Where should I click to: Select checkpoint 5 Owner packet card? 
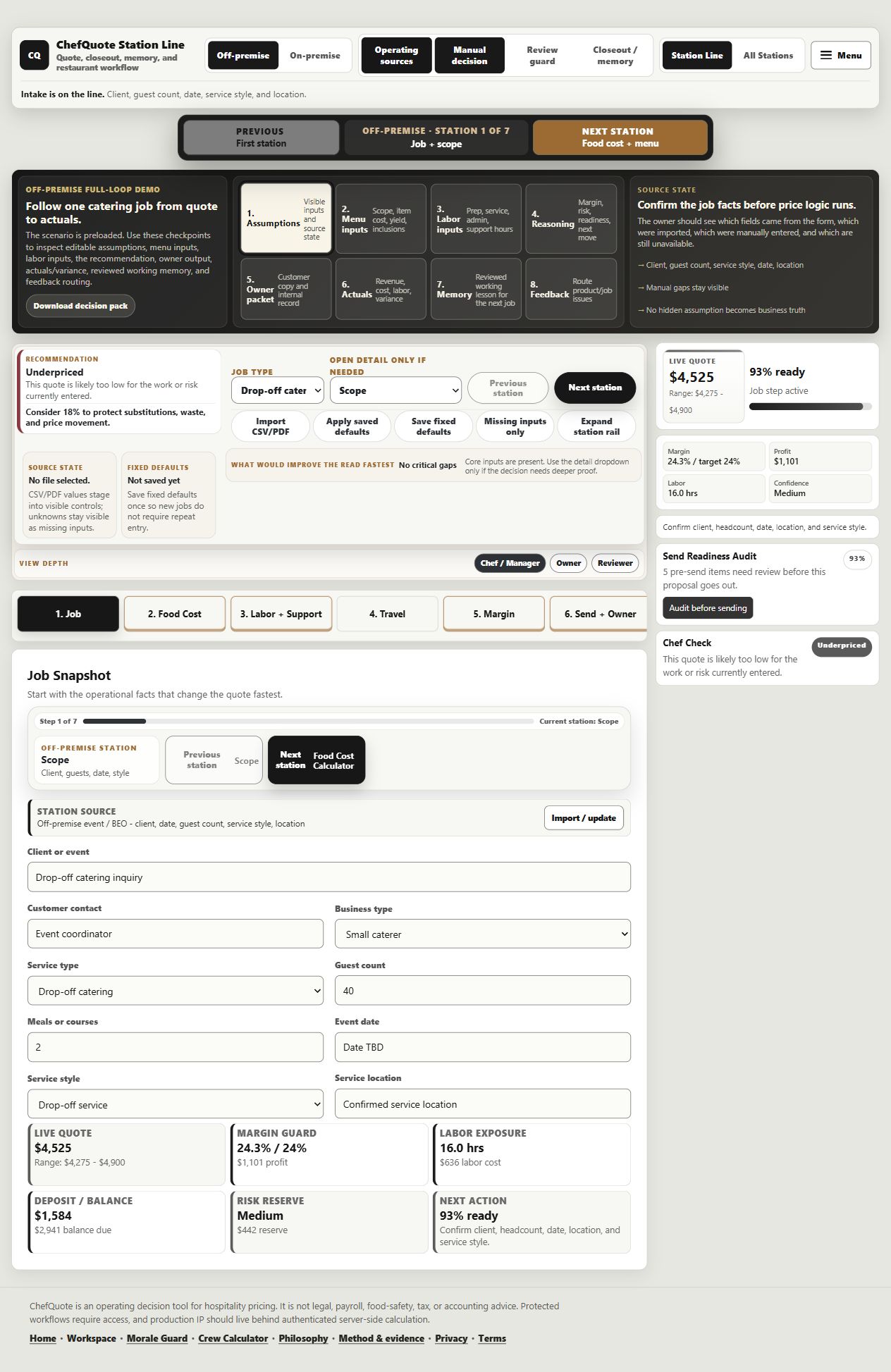coord(285,289)
